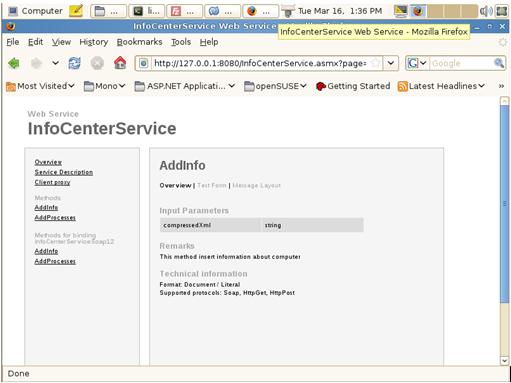Open the Computer menu in the panel
The height and width of the screenshot is (383, 511).
(x=35, y=11)
